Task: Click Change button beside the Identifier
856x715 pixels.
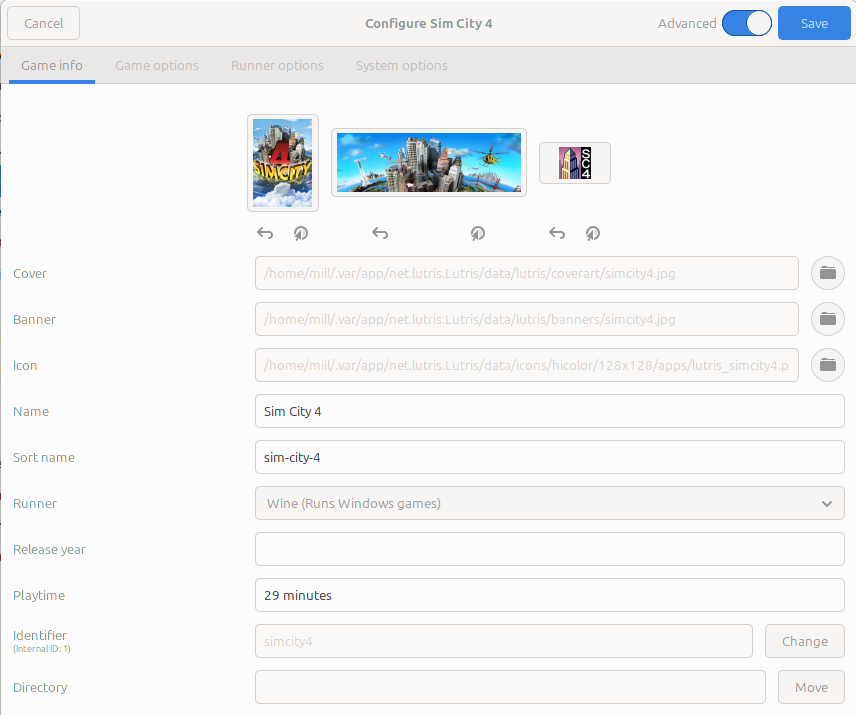Action: point(804,641)
